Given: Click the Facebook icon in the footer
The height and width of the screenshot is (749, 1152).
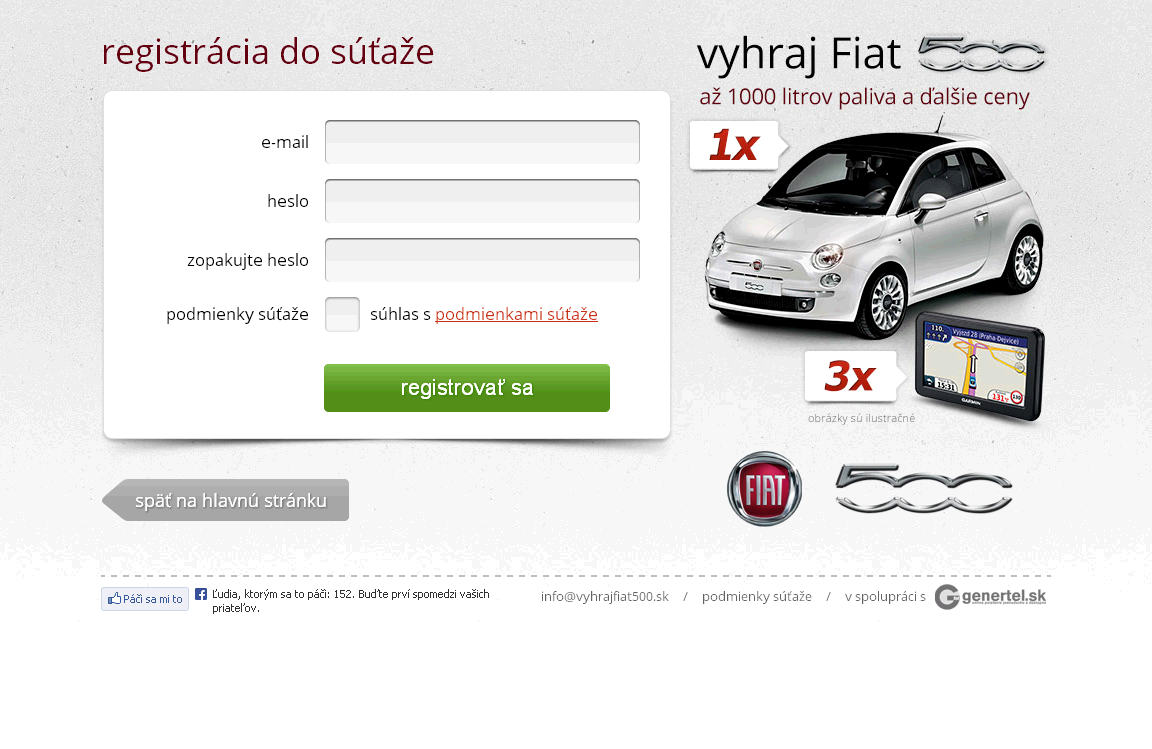Looking at the screenshot, I should (201, 594).
